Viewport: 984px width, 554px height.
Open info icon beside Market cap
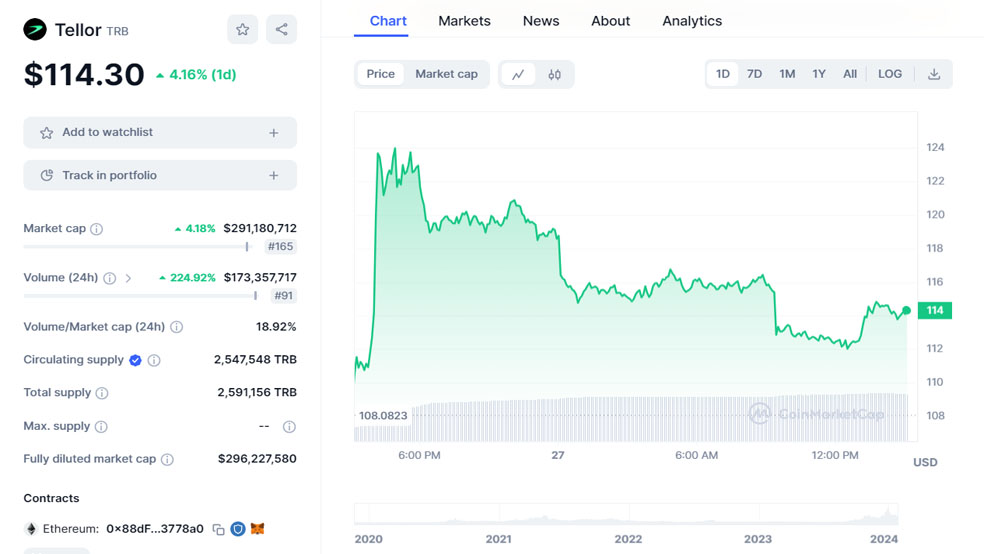coord(97,229)
